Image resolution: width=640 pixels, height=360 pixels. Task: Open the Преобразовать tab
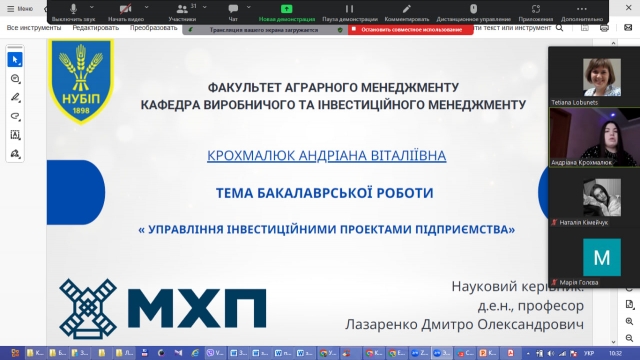click(x=153, y=28)
